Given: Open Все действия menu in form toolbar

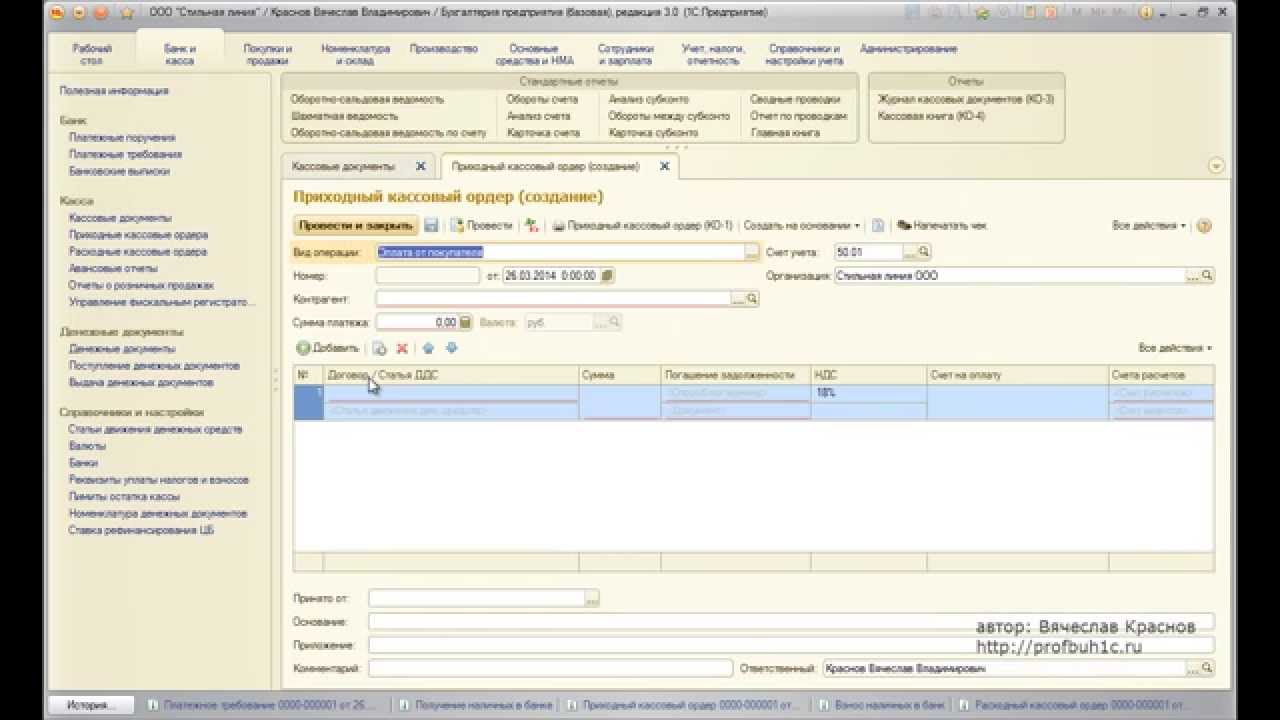Looking at the screenshot, I should point(1149,226).
